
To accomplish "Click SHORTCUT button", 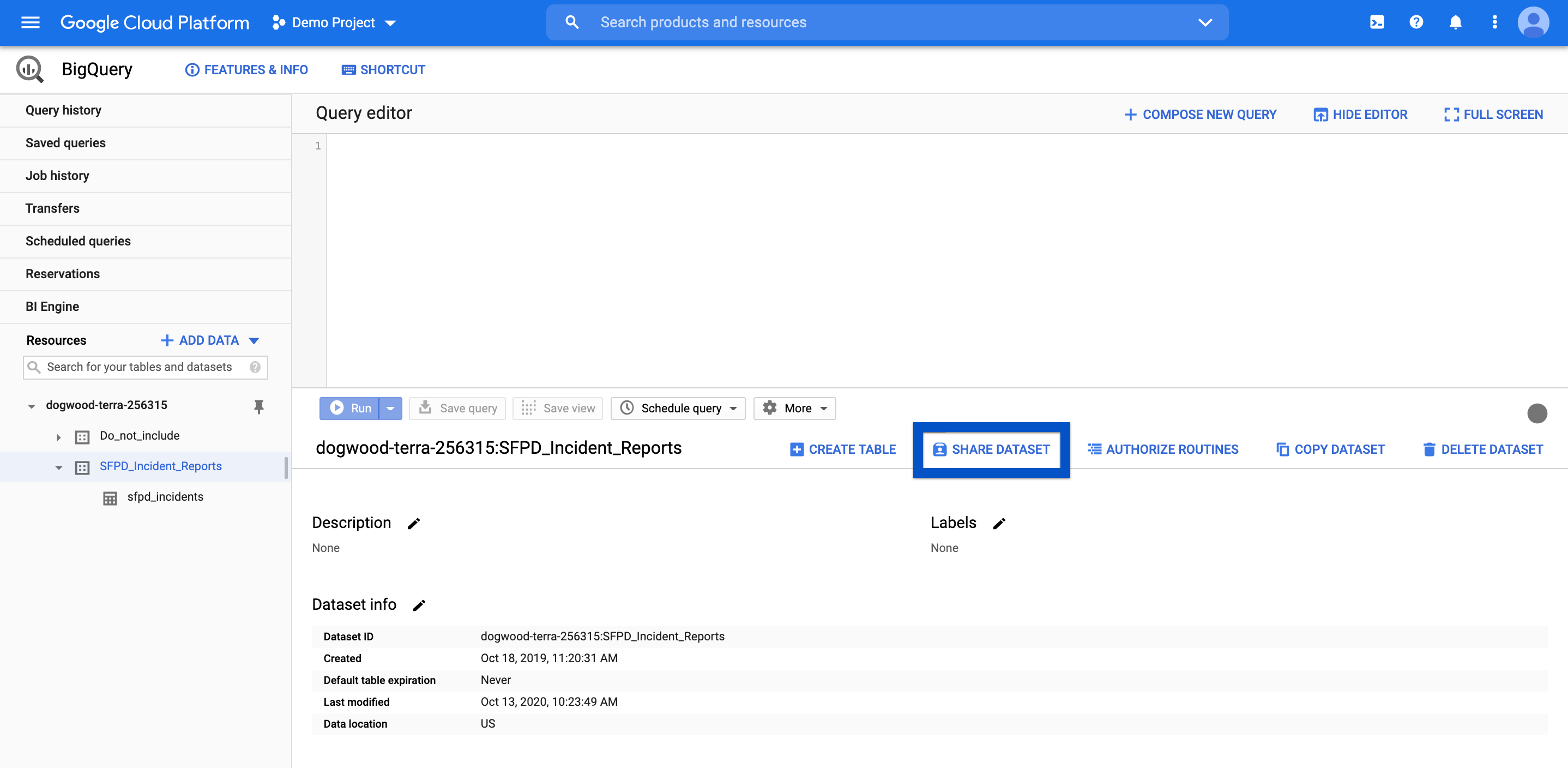I will [x=383, y=70].
